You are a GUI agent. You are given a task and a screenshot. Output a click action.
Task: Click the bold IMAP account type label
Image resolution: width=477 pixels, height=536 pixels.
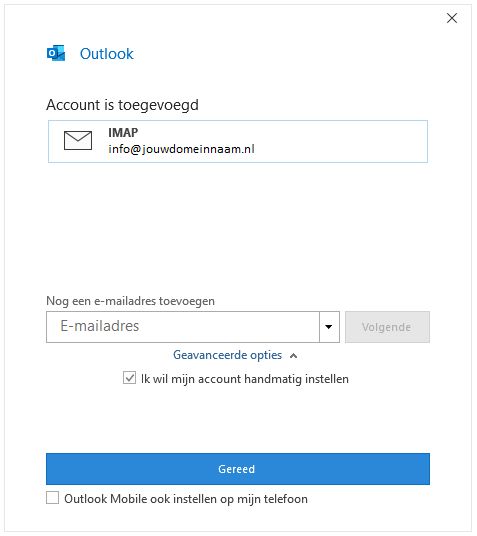click(123, 132)
